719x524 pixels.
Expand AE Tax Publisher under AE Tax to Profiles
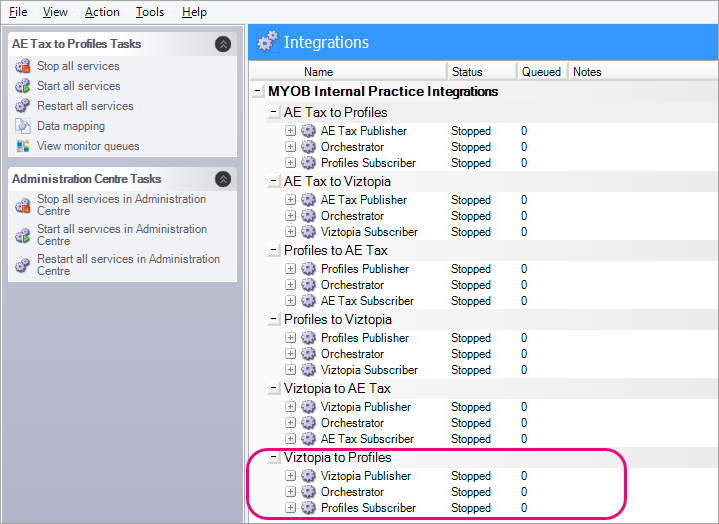click(x=290, y=131)
